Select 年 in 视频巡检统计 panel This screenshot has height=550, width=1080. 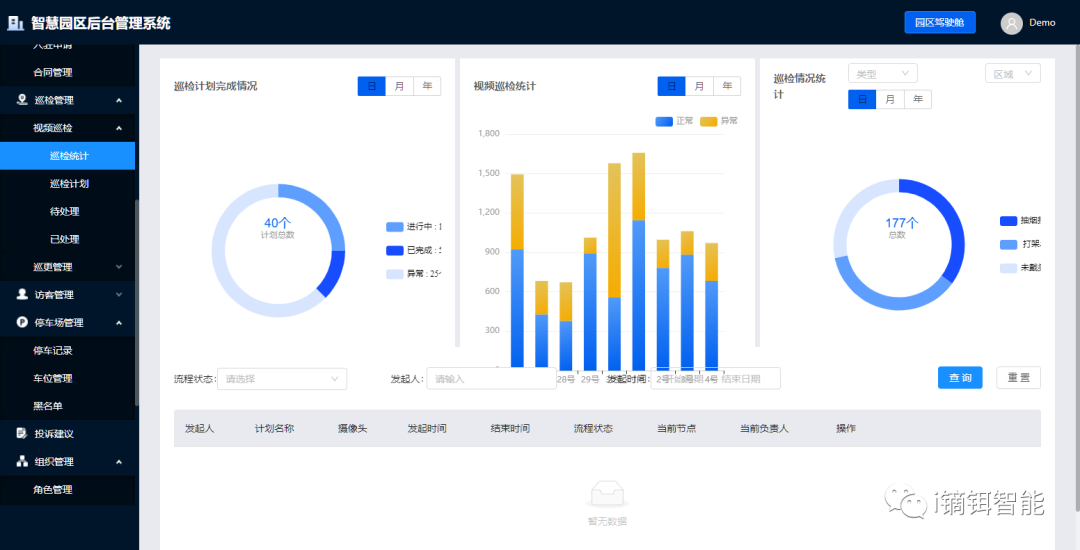pos(727,87)
